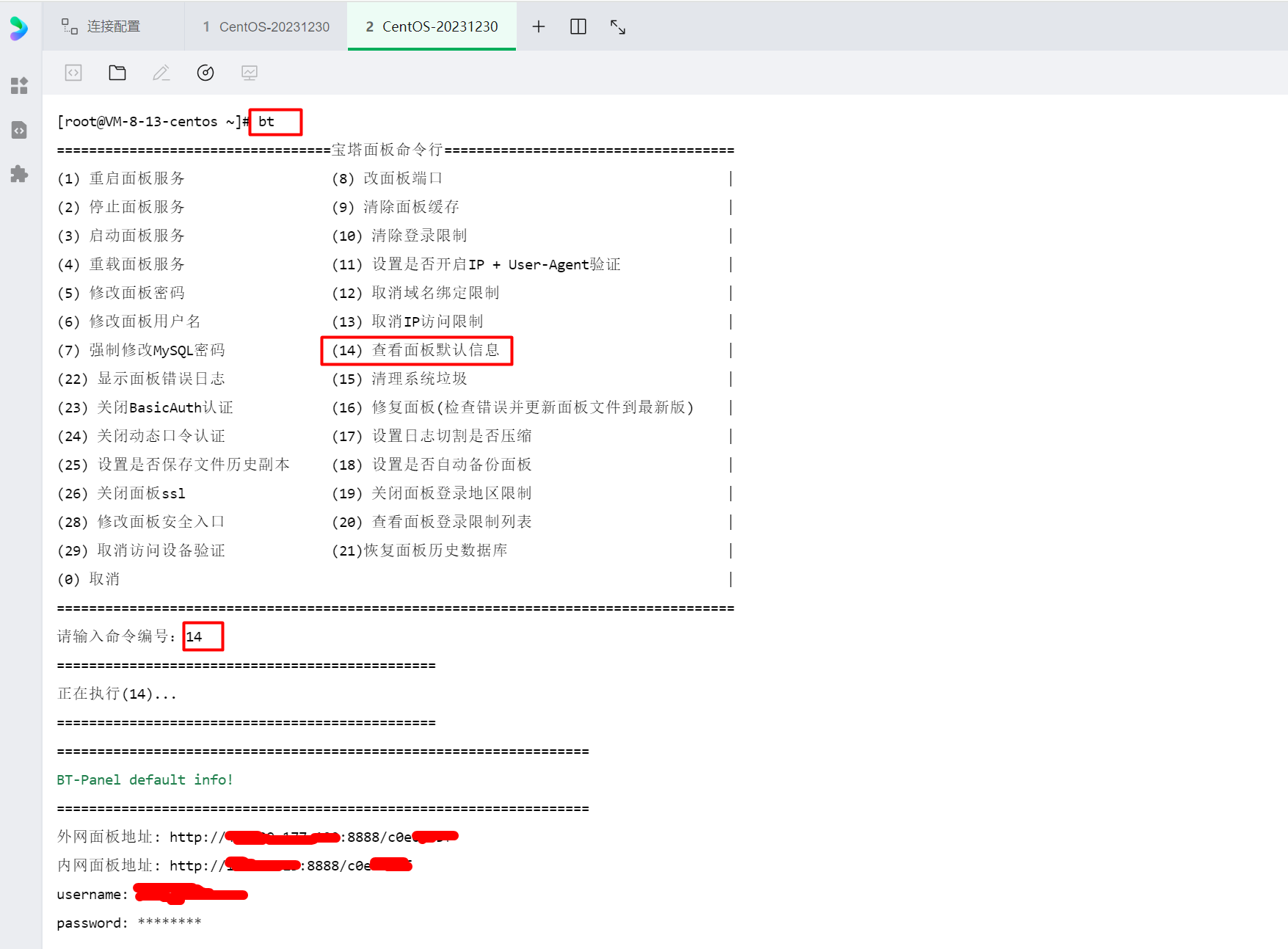
Task: Click option (14) 查看面板默认信息 in terminal
Action: (x=416, y=350)
